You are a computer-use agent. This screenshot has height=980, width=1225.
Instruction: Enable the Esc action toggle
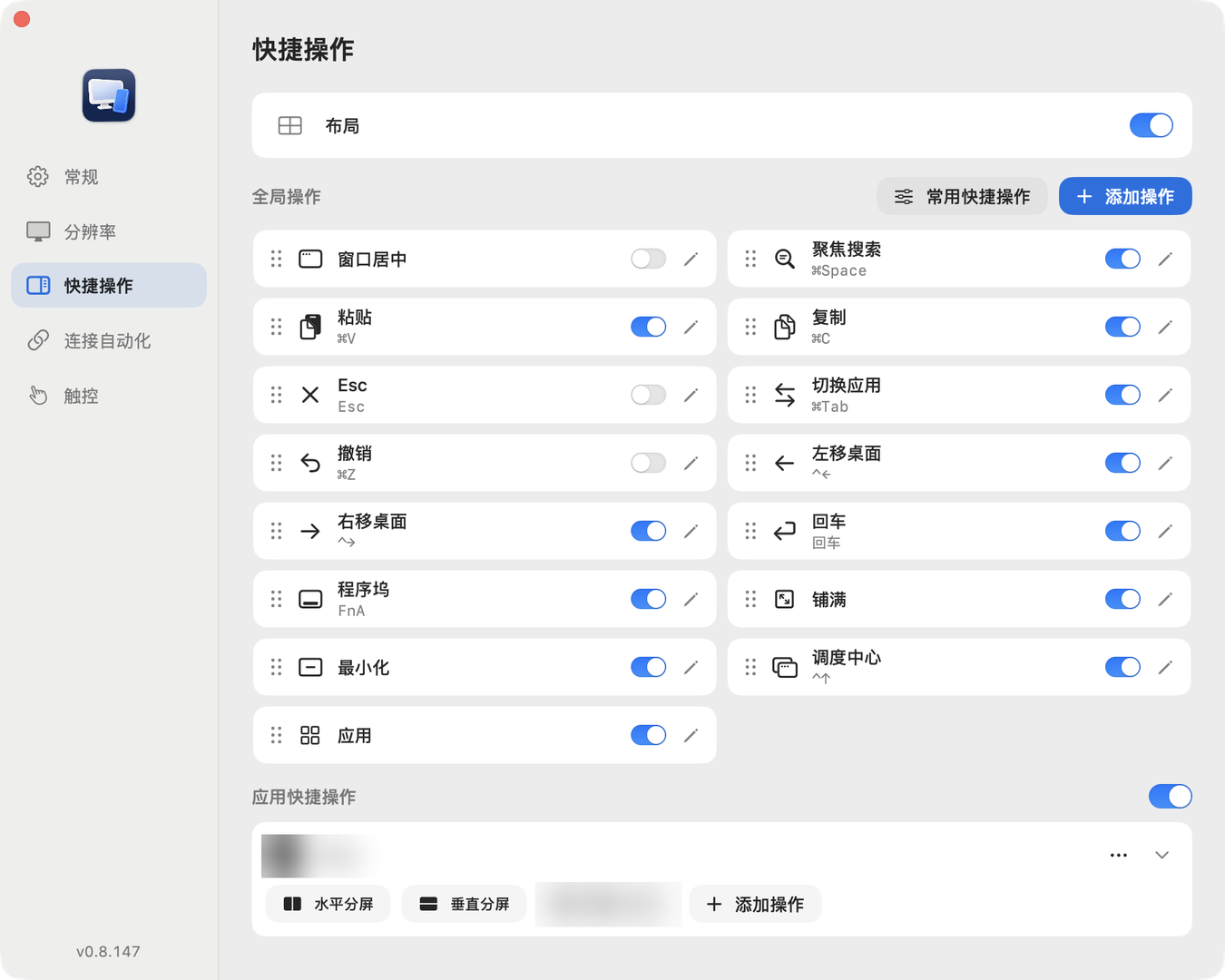click(648, 395)
